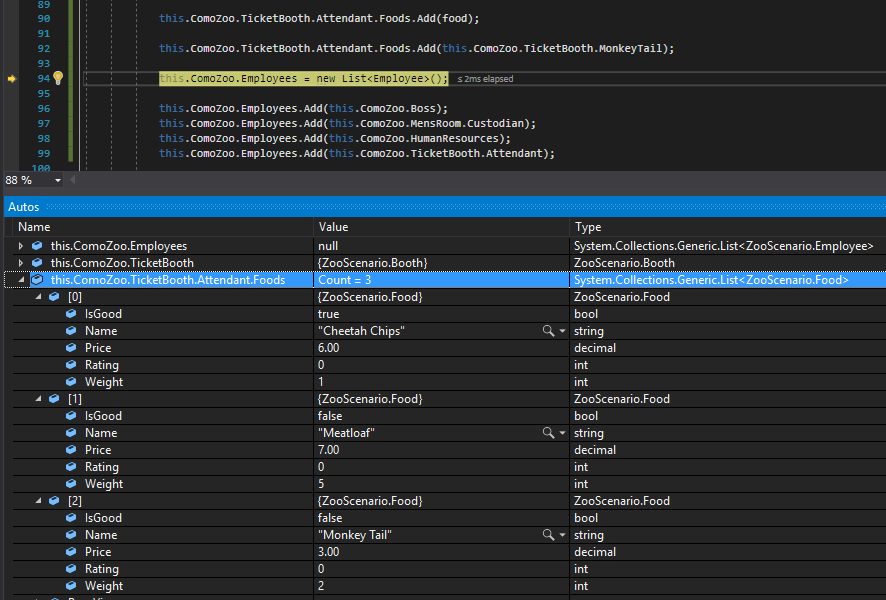Click the property icon beside first IsGood
This screenshot has height=600, width=886.
pos(71,314)
